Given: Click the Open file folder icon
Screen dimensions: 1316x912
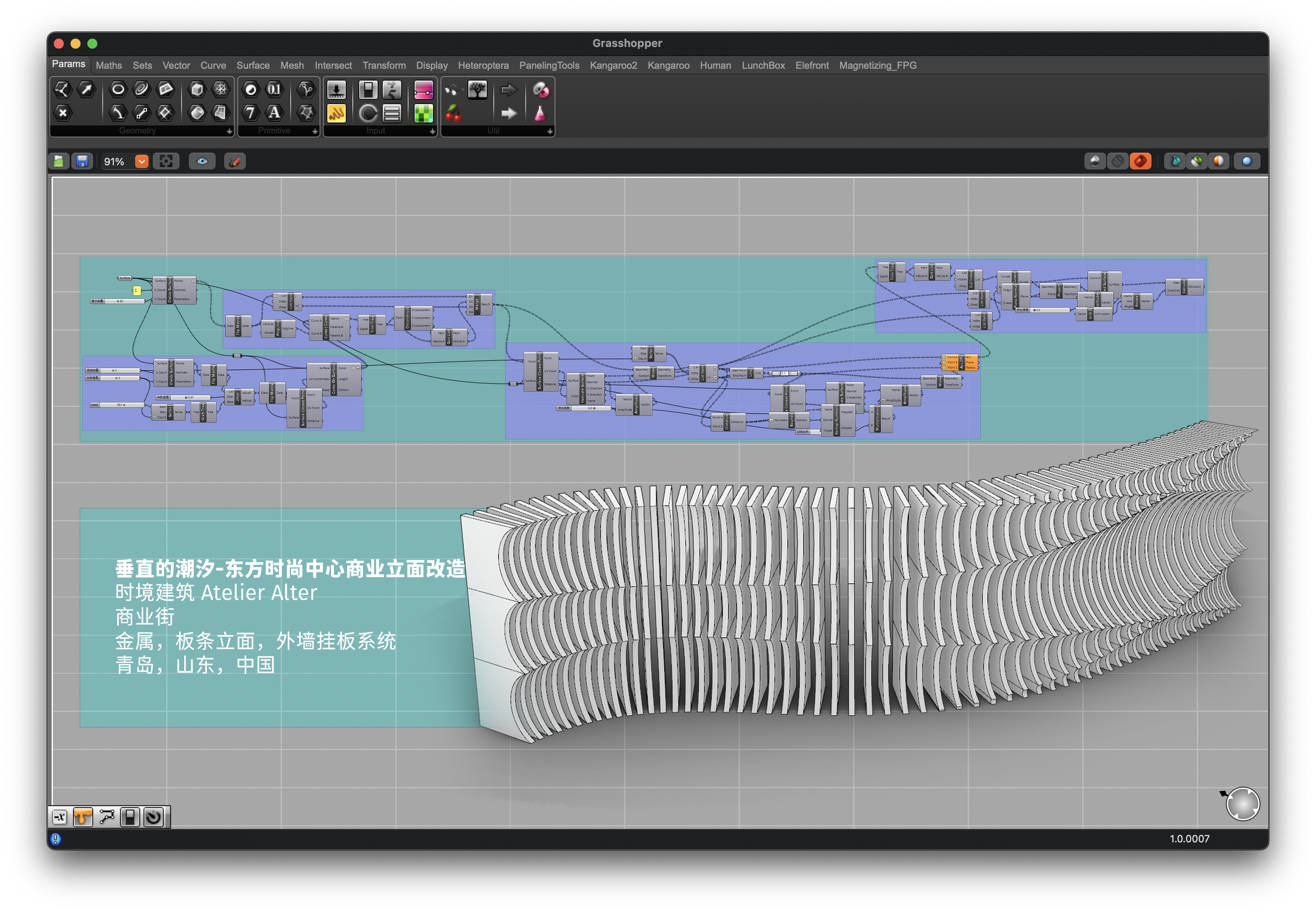Looking at the screenshot, I should pos(59,162).
